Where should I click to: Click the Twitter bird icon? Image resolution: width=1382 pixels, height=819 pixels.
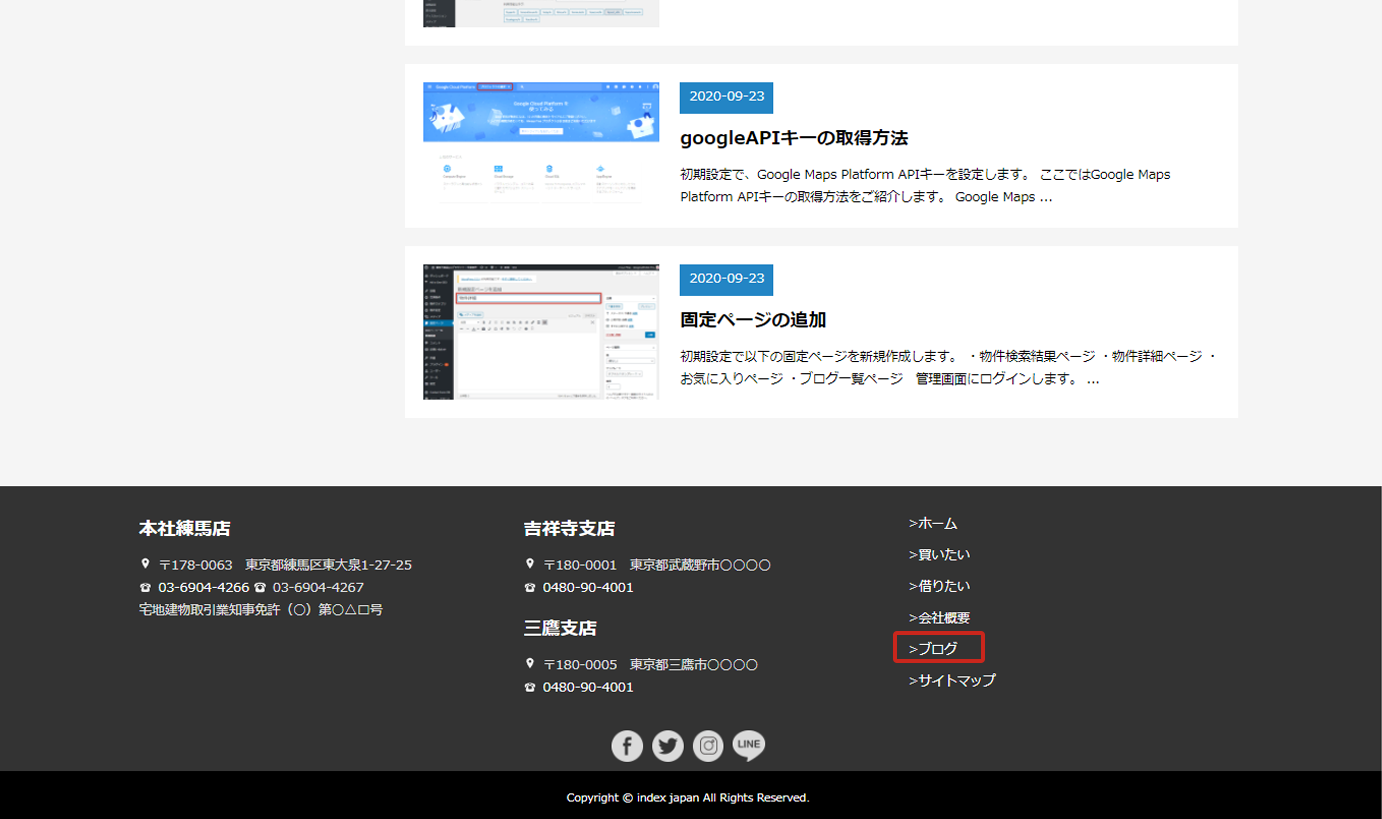click(668, 746)
